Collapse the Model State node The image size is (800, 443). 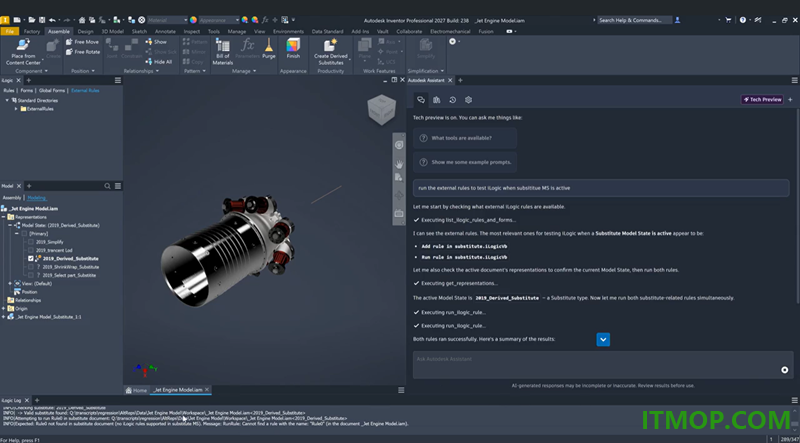coord(10,225)
